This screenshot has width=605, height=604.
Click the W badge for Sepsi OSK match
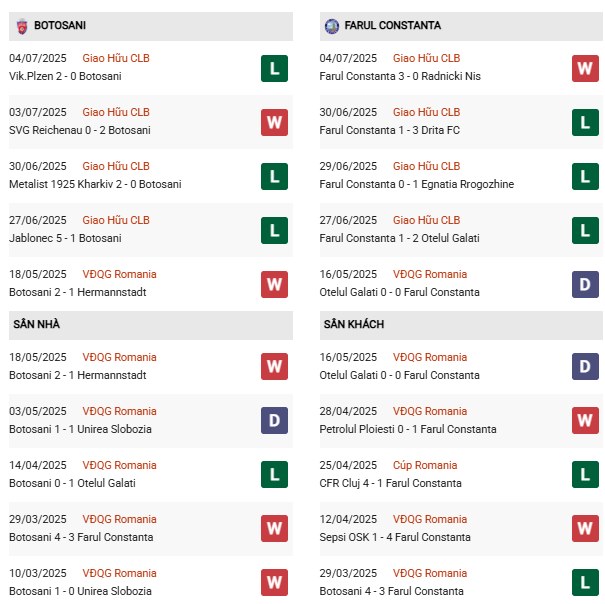585,529
